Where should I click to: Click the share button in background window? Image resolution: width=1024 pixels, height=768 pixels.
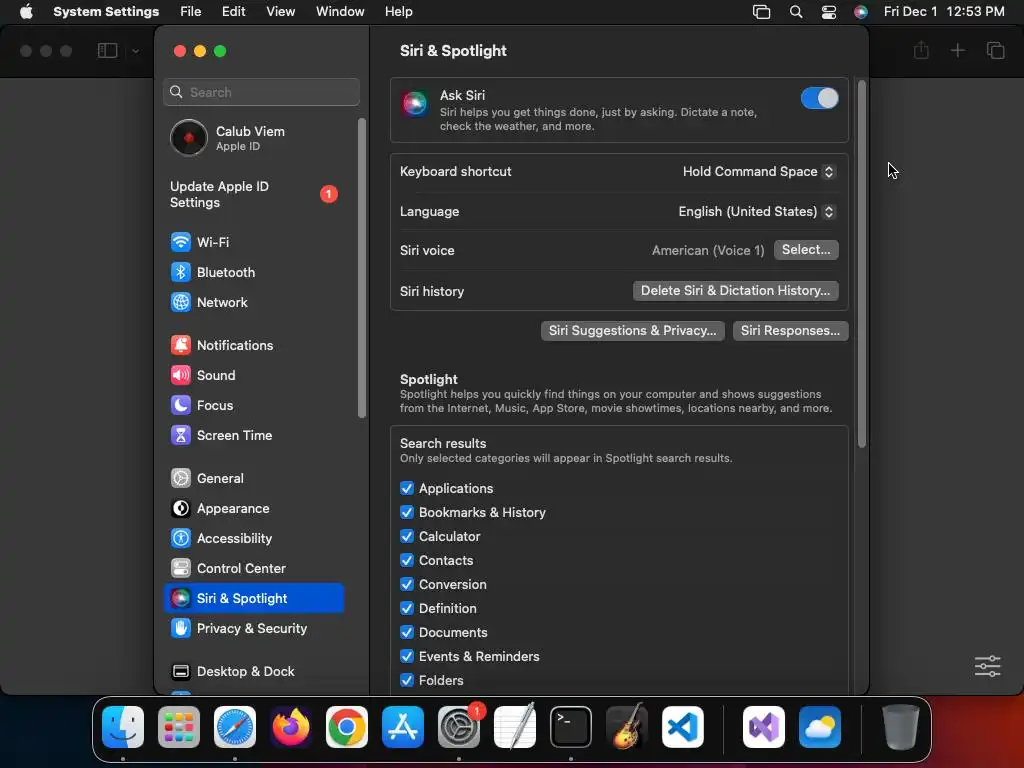(921, 50)
